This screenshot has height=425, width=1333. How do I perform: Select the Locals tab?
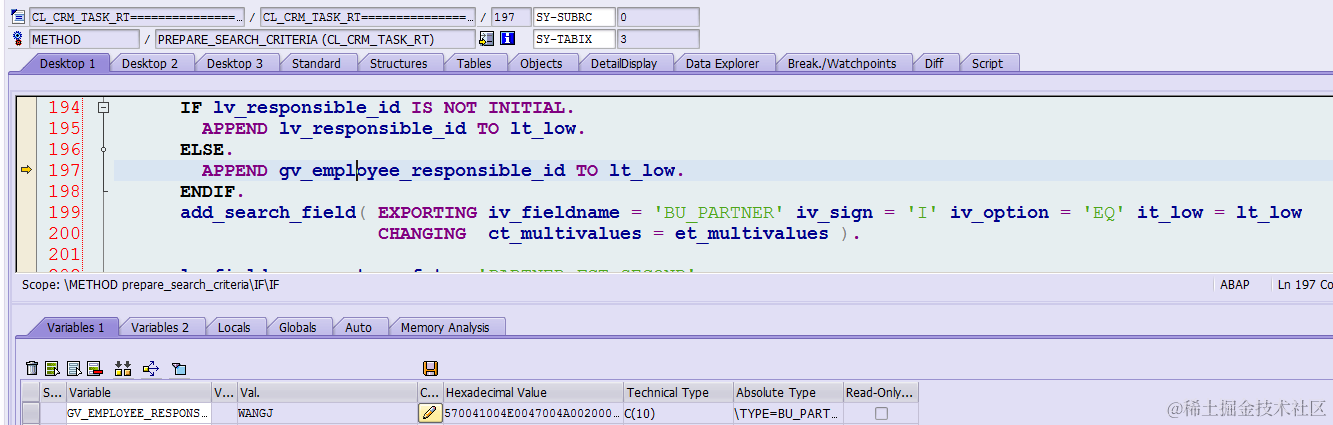[234, 327]
